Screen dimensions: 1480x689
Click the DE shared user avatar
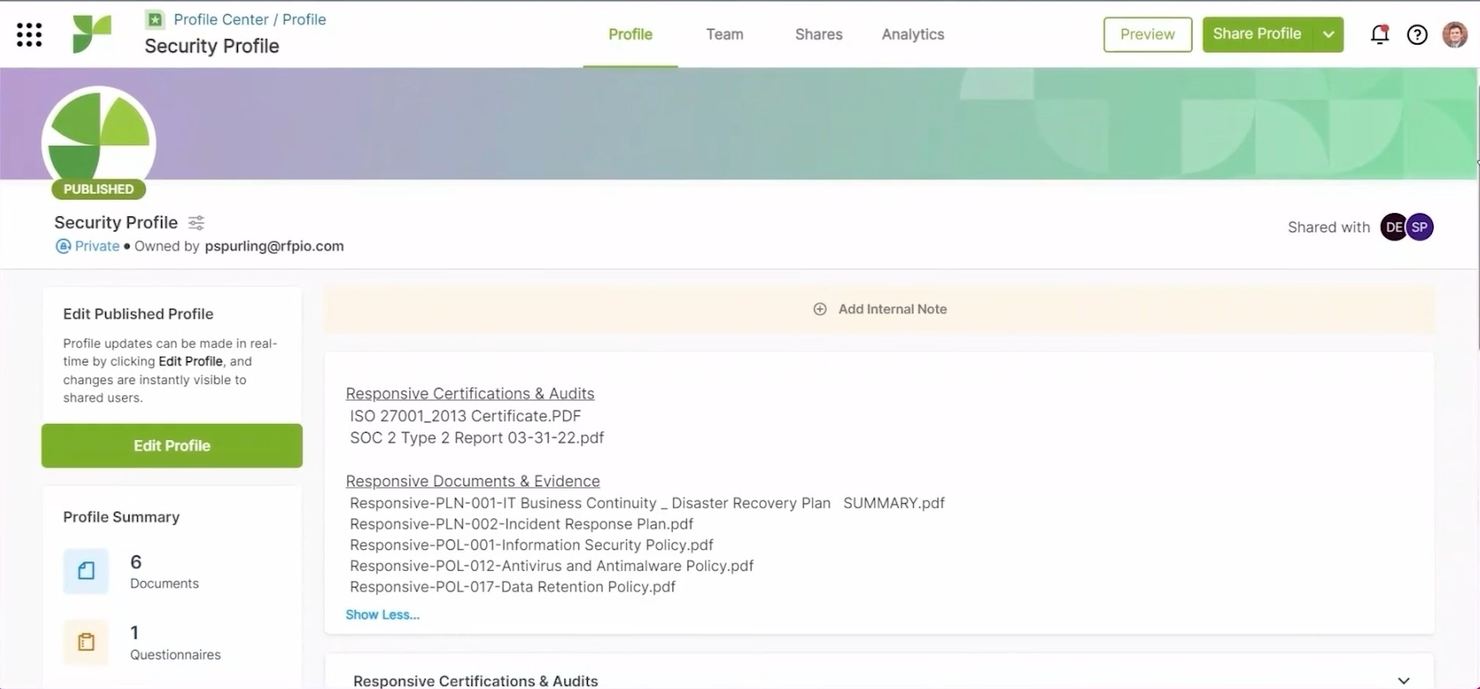[1394, 227]
